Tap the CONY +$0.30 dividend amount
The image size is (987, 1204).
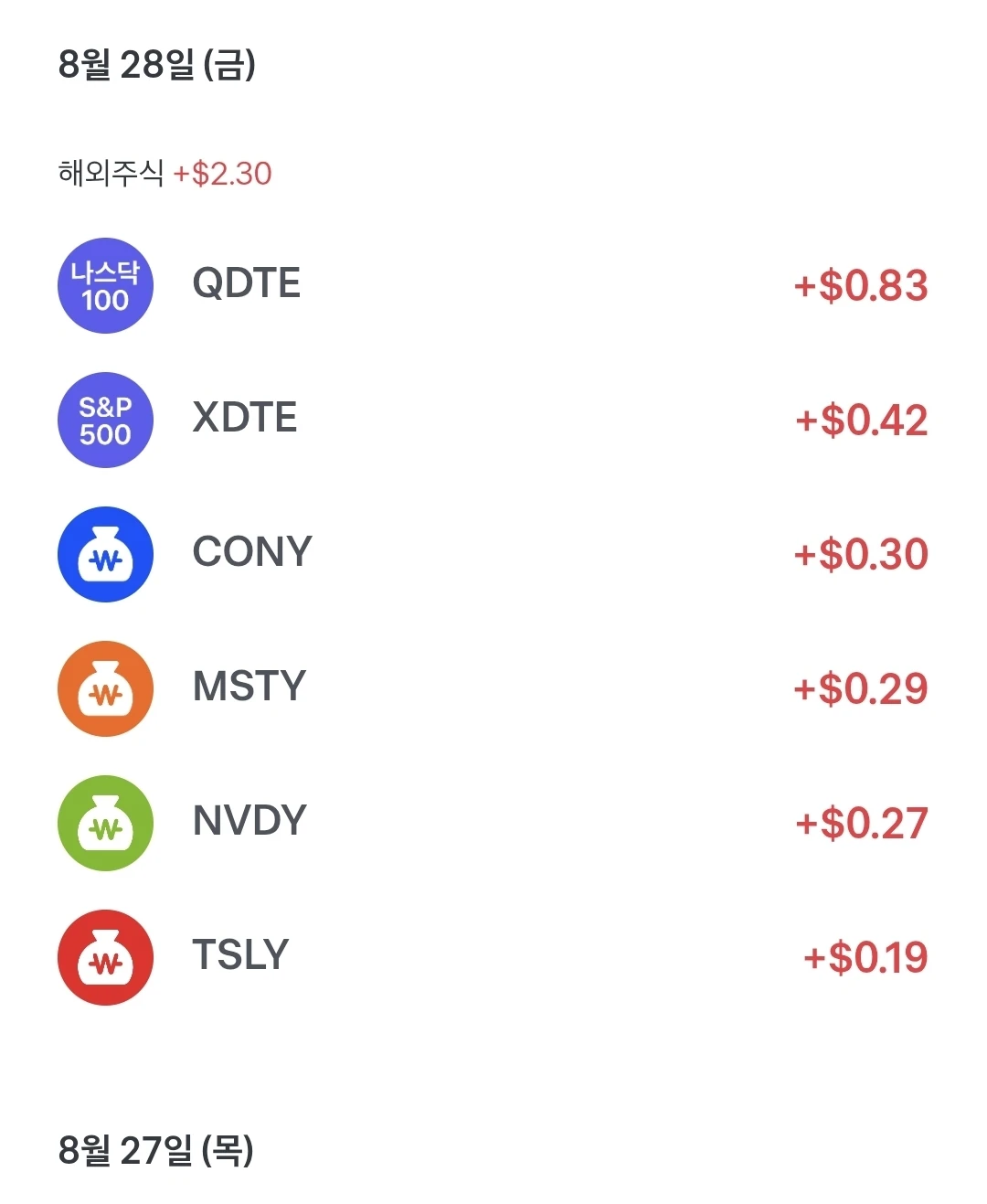click(x=861, y=554)
